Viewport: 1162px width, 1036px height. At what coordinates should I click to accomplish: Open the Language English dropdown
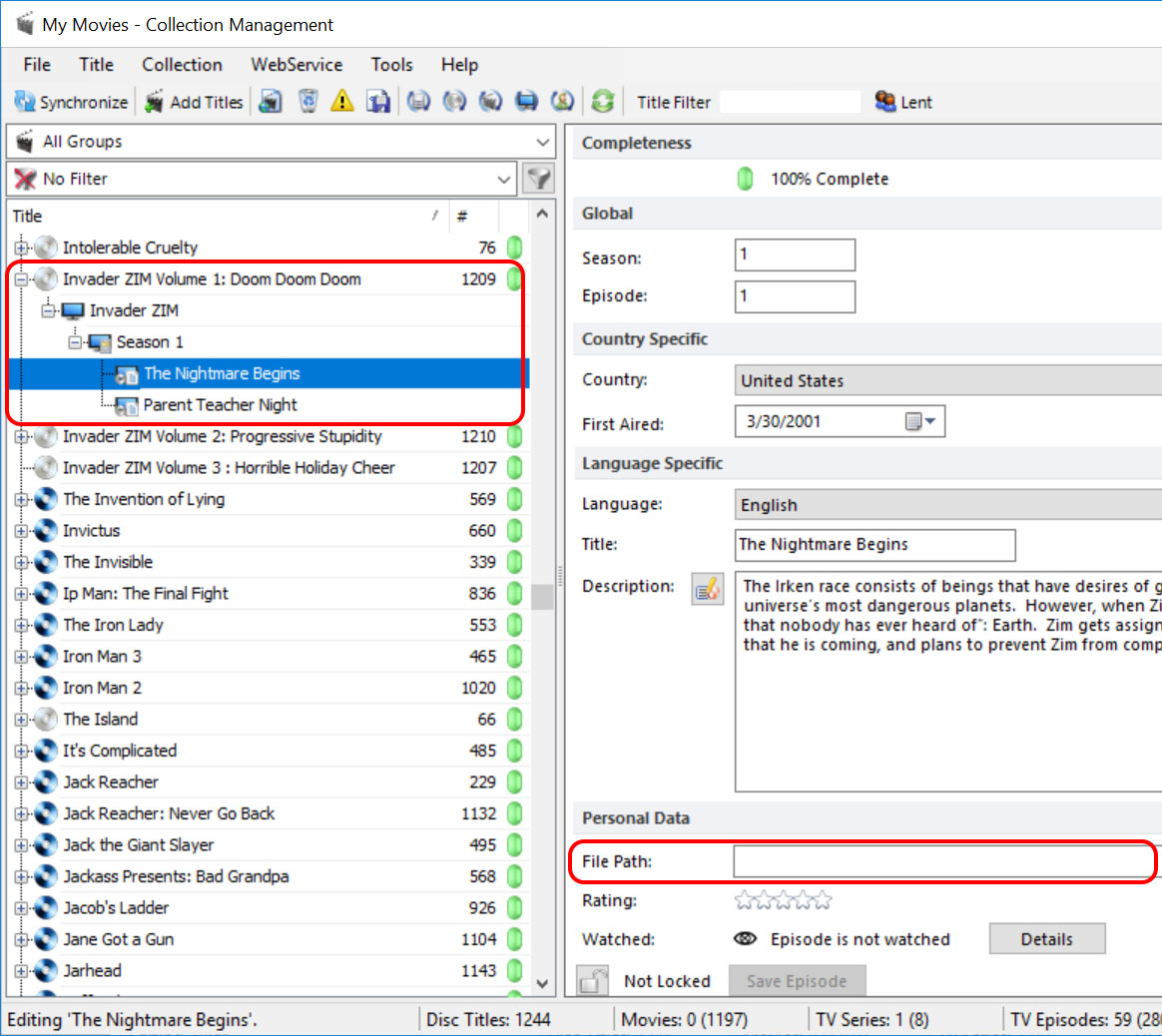tap(947, 505)
